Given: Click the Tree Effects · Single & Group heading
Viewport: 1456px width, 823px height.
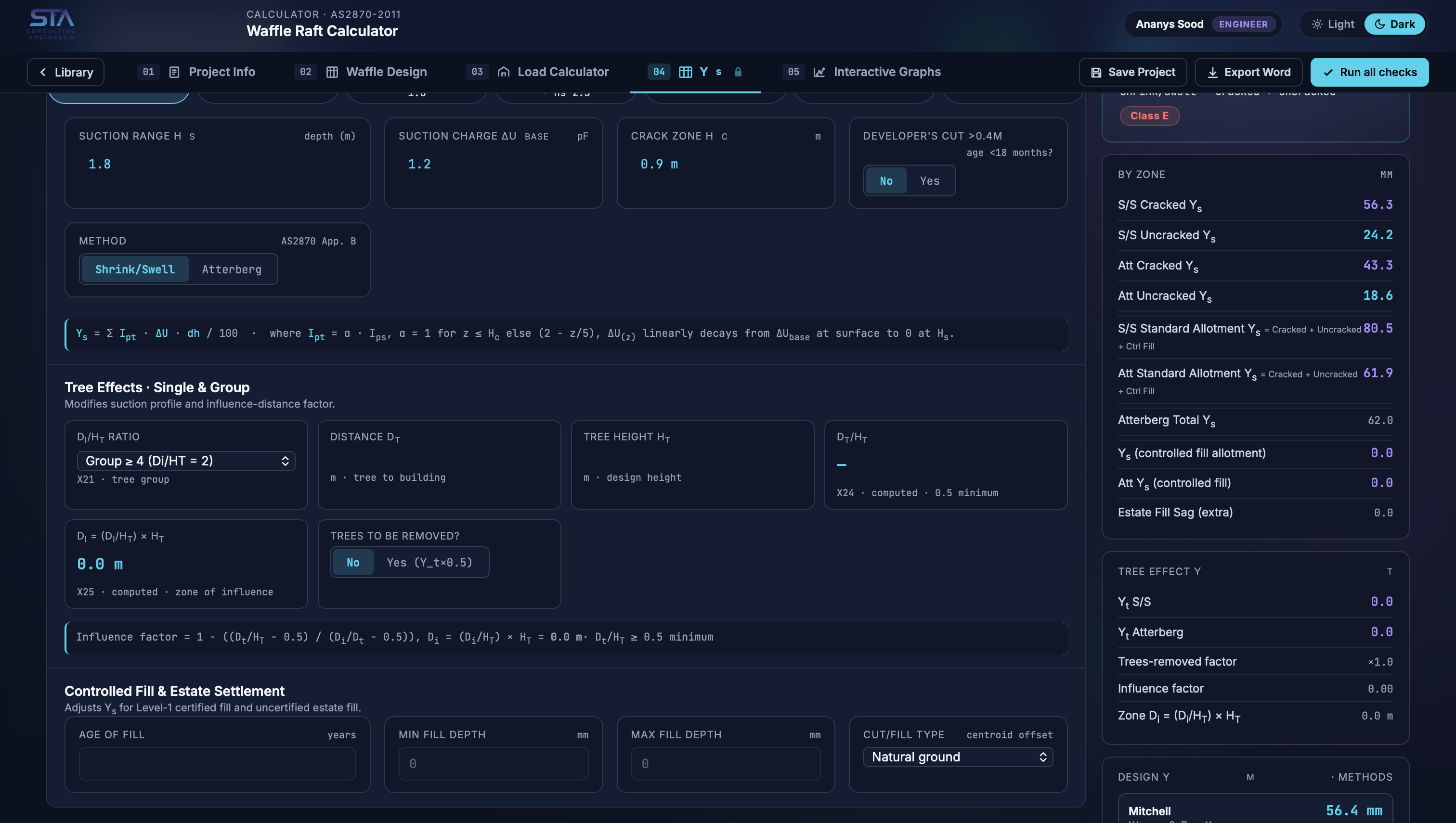Looking at the screenshot, I should coord(156,388).
